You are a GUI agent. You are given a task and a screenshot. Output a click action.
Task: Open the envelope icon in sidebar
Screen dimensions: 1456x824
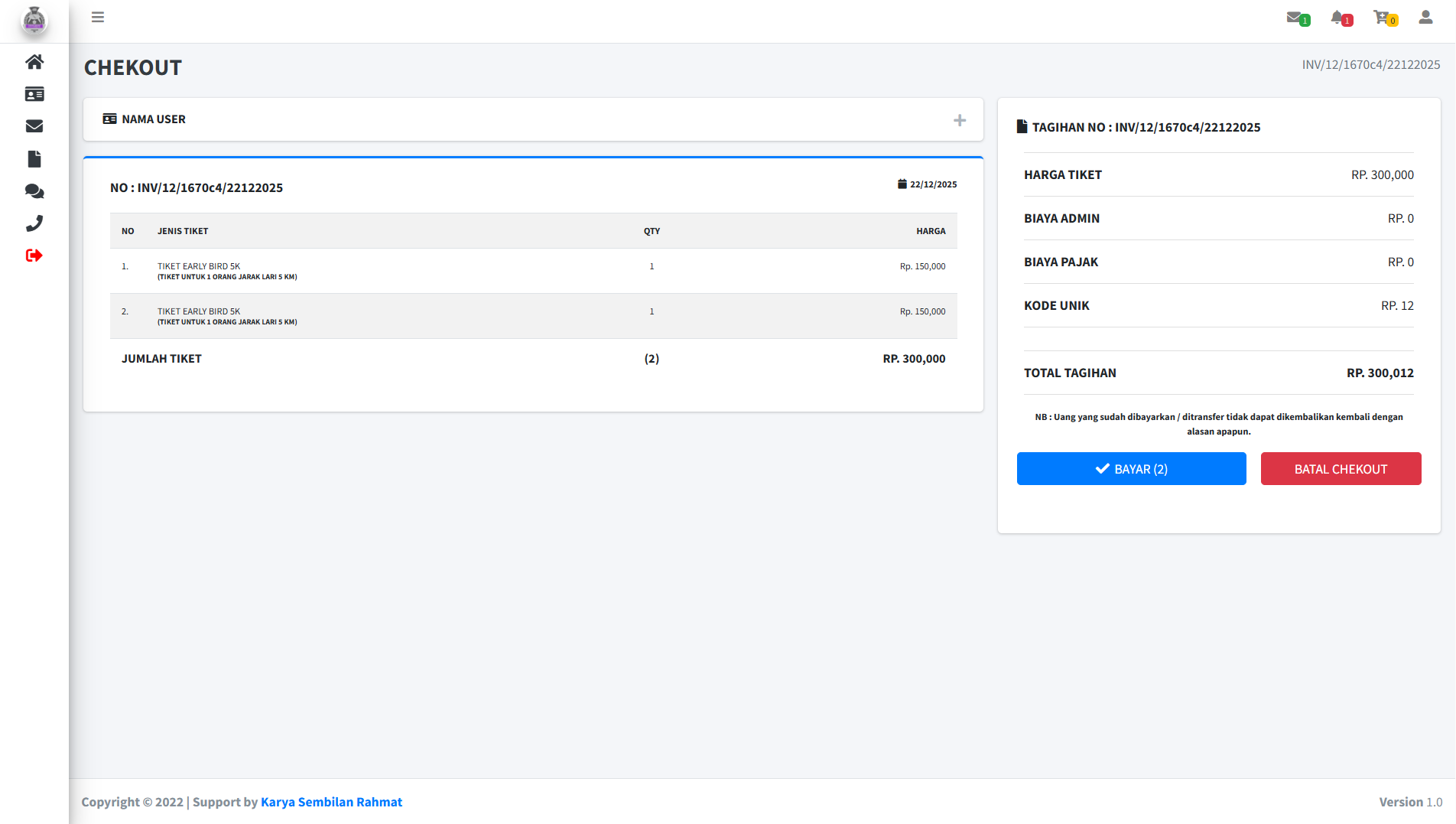[x=34, y=126]
